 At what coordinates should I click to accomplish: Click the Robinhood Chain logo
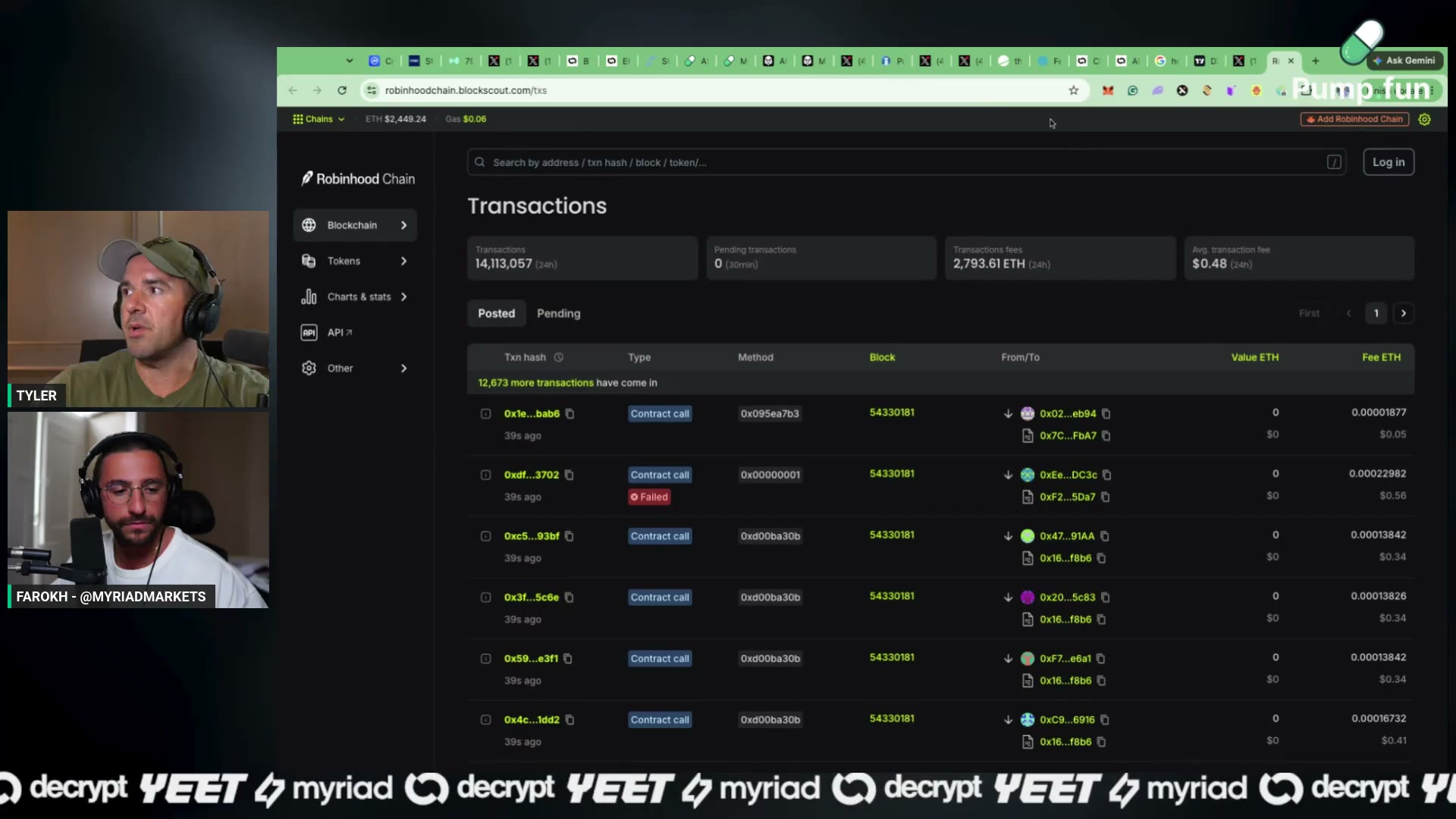click(358, 179)
